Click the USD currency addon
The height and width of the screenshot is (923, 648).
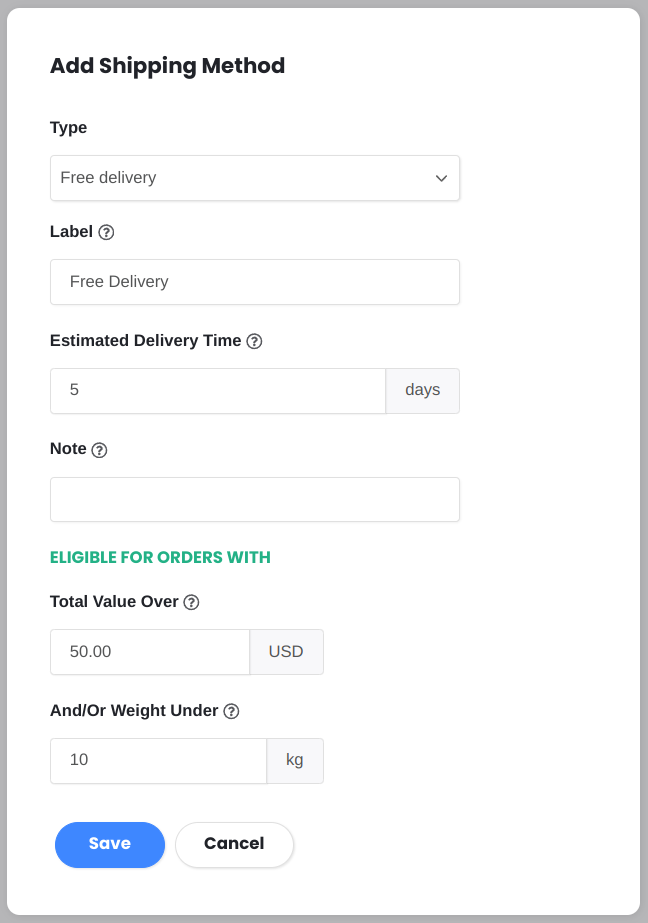287,652
